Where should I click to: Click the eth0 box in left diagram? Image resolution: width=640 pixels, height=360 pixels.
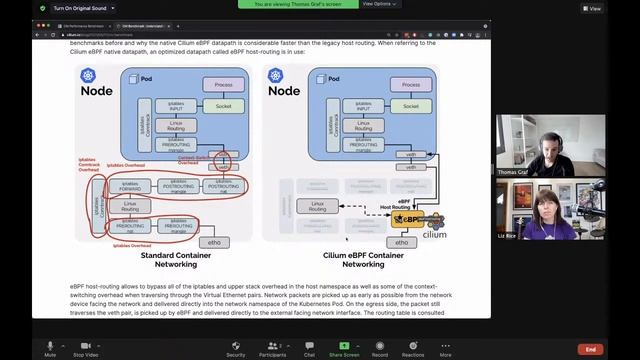214,242
